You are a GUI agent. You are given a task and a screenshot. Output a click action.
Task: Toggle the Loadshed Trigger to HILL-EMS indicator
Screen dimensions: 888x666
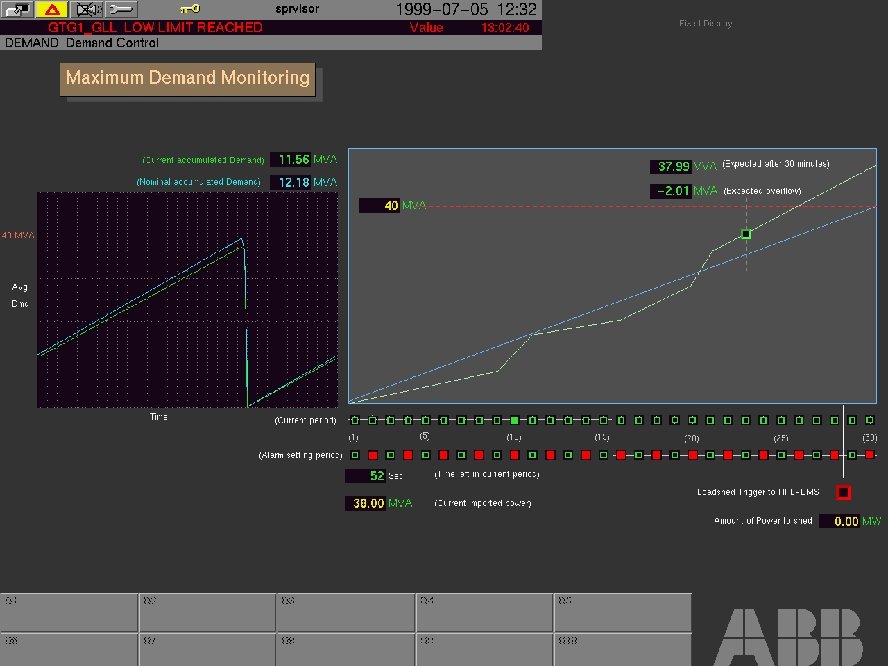(x=843, y=491)
